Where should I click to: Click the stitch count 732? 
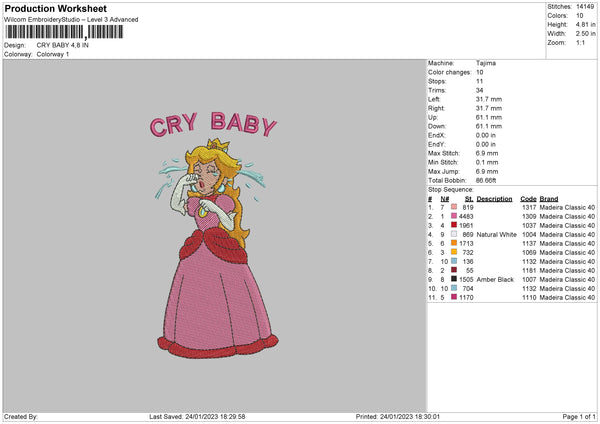click(x=468, y=253)
